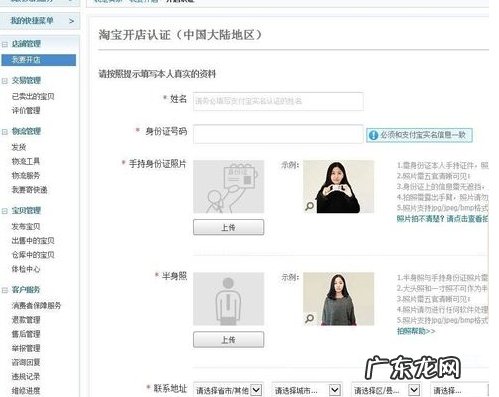
Task: Click the blue info icon beside 必须和支付宝实名信息一致
Action: click(x=373, y=135)
